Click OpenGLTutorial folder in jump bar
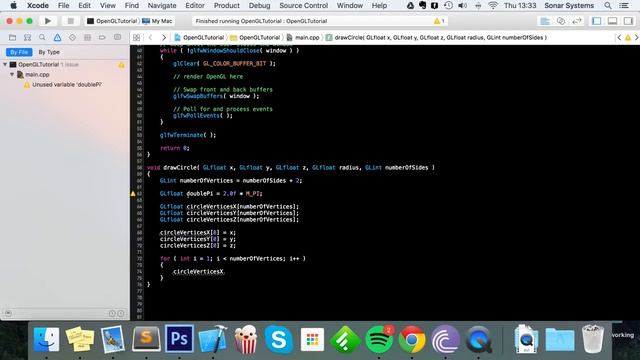The height and width of the screenshot is (360, 640). point(255,38)
